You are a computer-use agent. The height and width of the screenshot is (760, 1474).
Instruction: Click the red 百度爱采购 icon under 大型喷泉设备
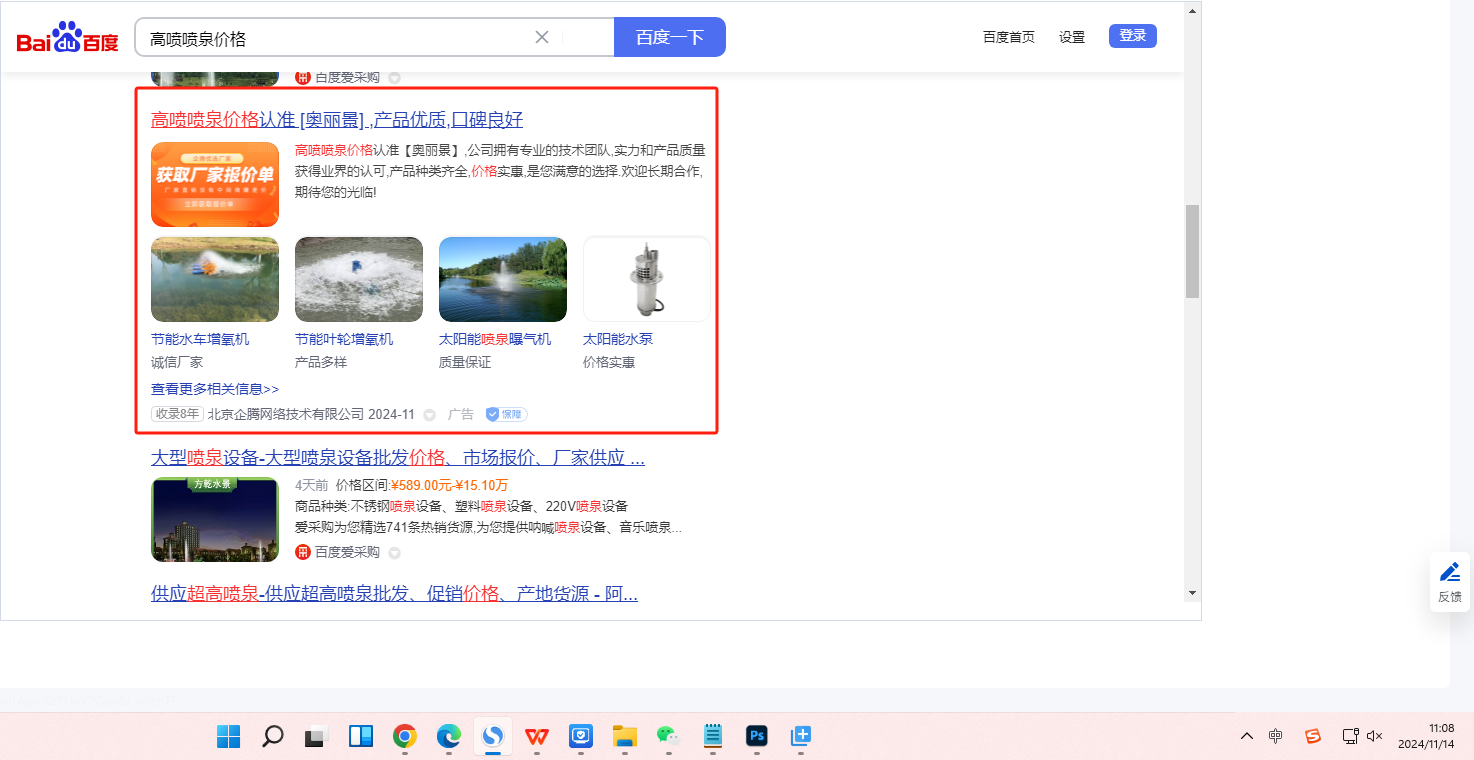click(x=303, y=552)
